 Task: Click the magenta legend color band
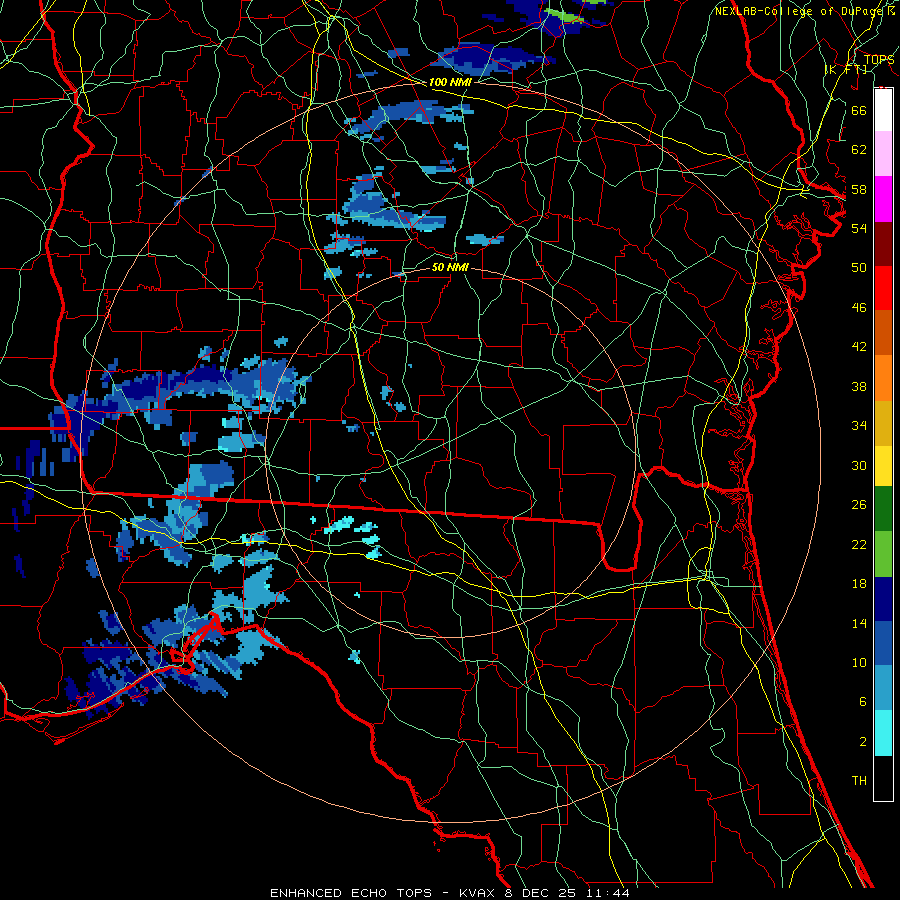pos(883,199)
